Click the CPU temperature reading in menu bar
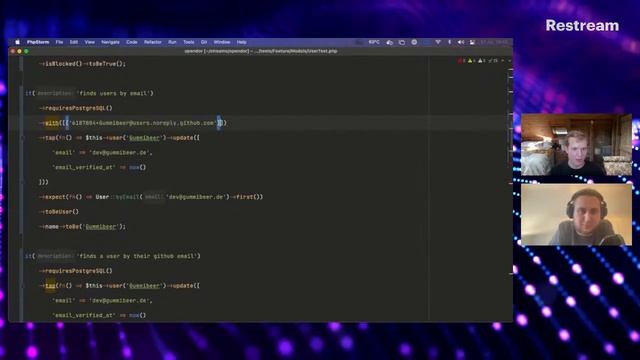The height and width of the screenshot is (360, 640). [374, 42]
